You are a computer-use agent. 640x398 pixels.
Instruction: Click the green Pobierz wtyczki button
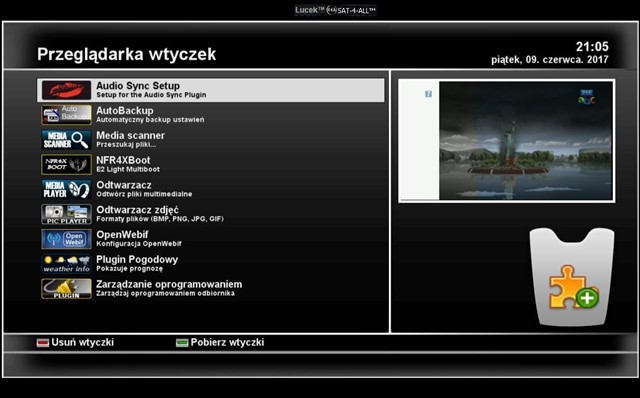click(x=220, y=342)
